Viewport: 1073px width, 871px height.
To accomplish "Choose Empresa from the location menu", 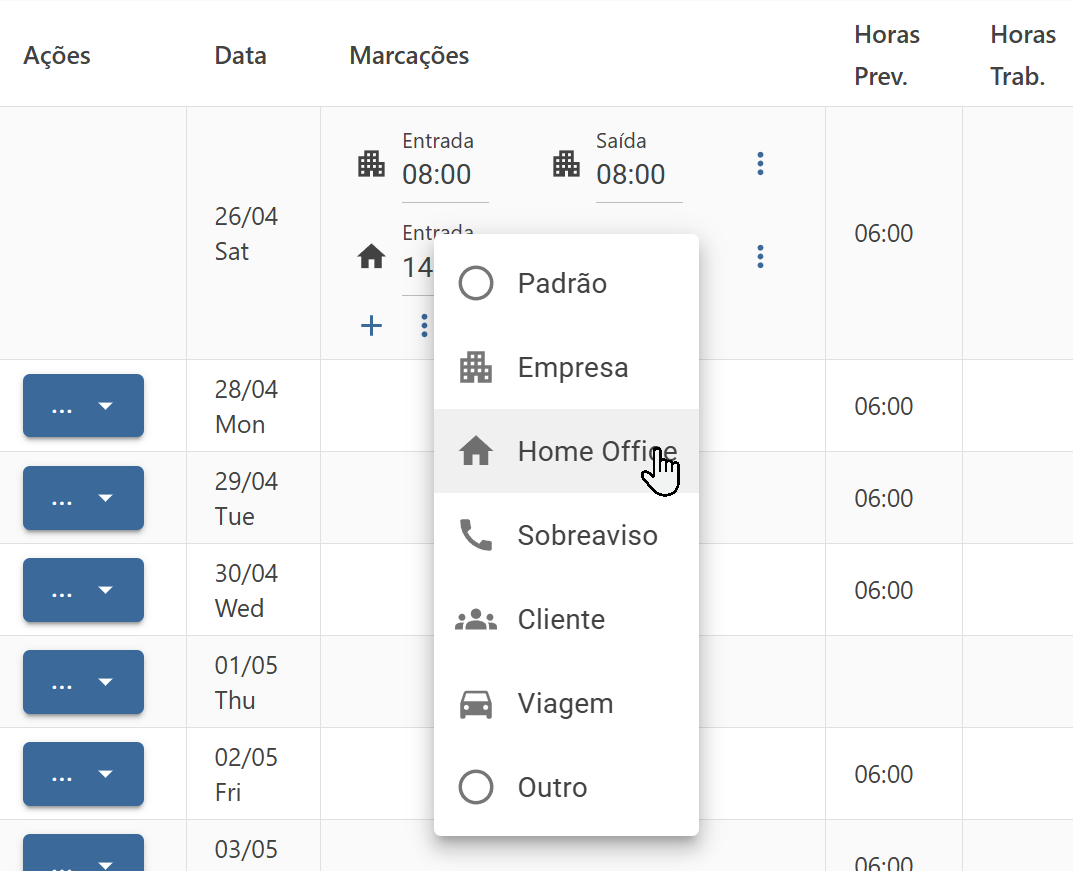I will tap(567, 367).
